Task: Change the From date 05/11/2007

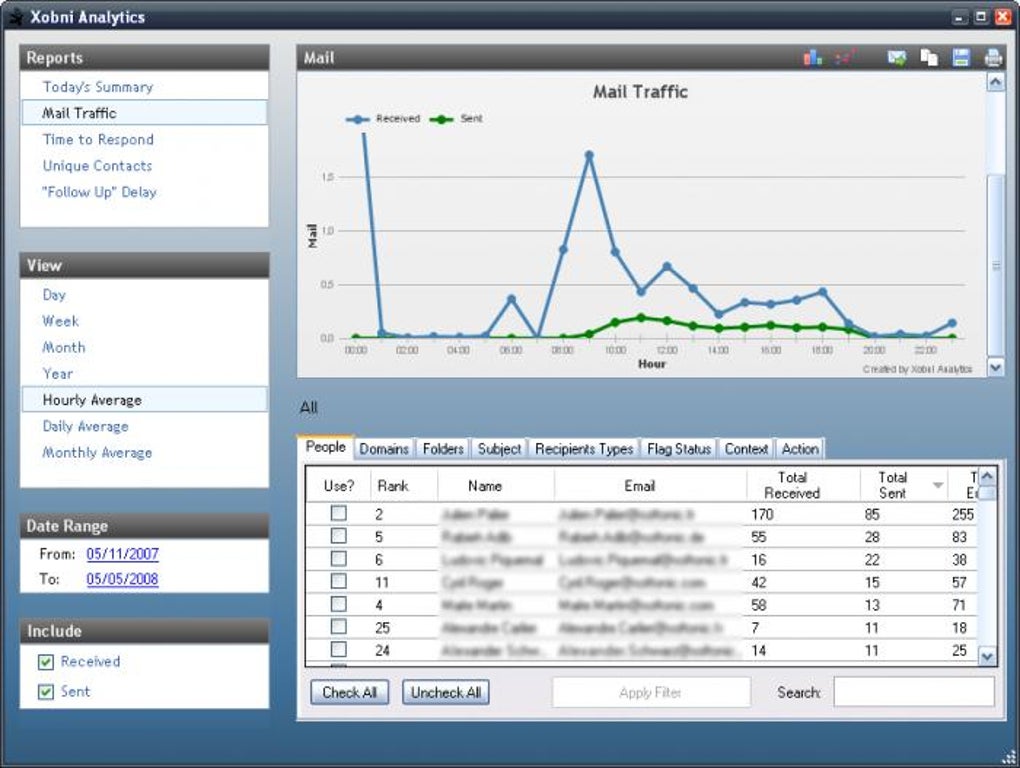Action: click(122, 554)
